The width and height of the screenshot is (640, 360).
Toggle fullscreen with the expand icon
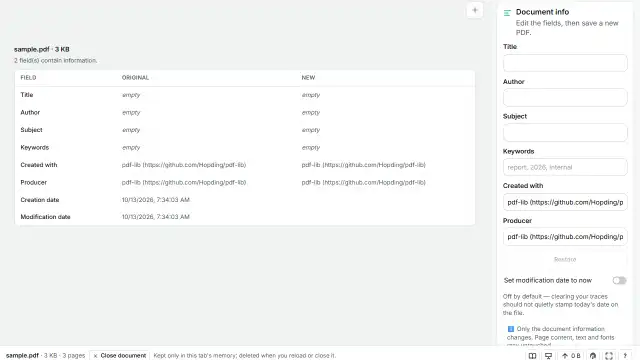609,356
